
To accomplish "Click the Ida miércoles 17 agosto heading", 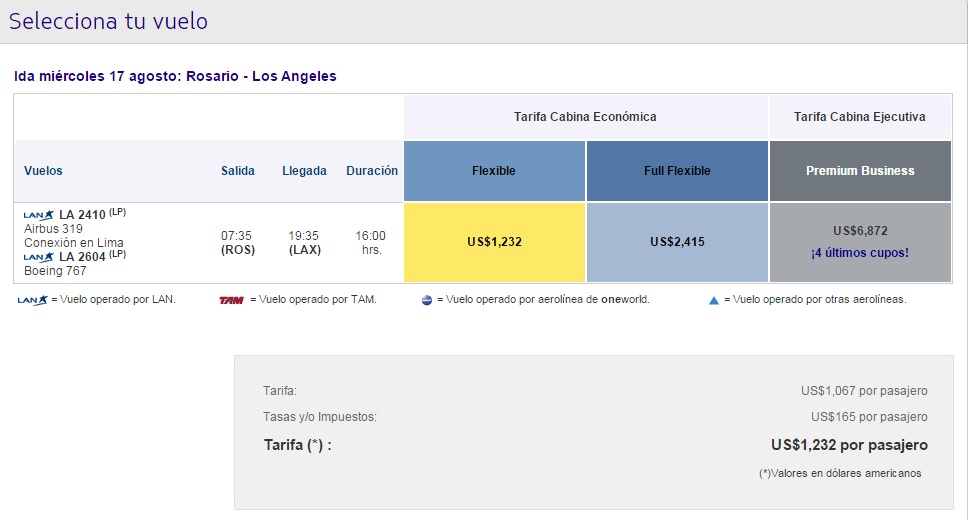I will click(x=175, y=77).
